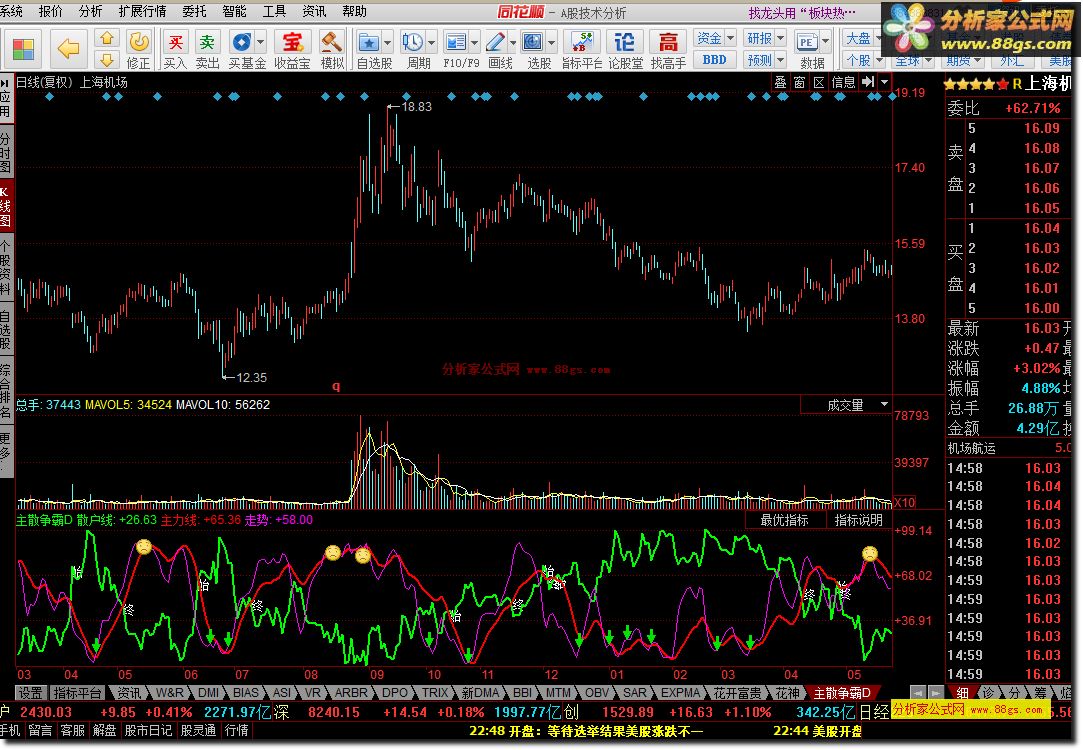
Task: Expand the 买基金 dropdown arrow
Action: tap(260, 42)
